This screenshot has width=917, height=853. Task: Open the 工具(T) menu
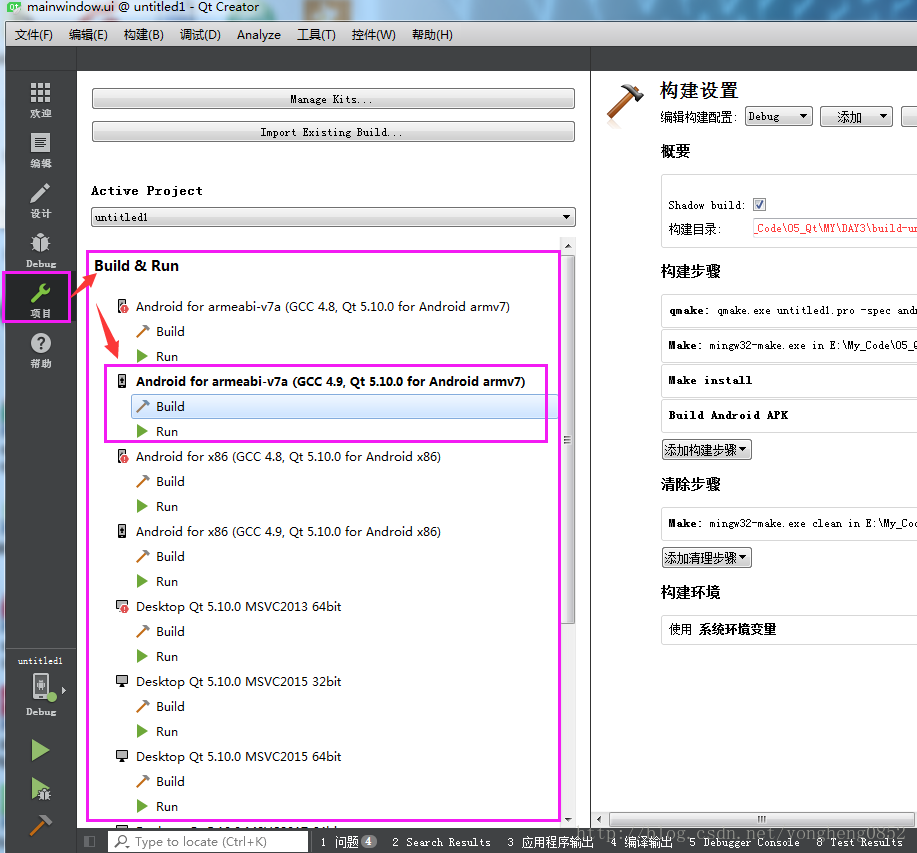316,34
